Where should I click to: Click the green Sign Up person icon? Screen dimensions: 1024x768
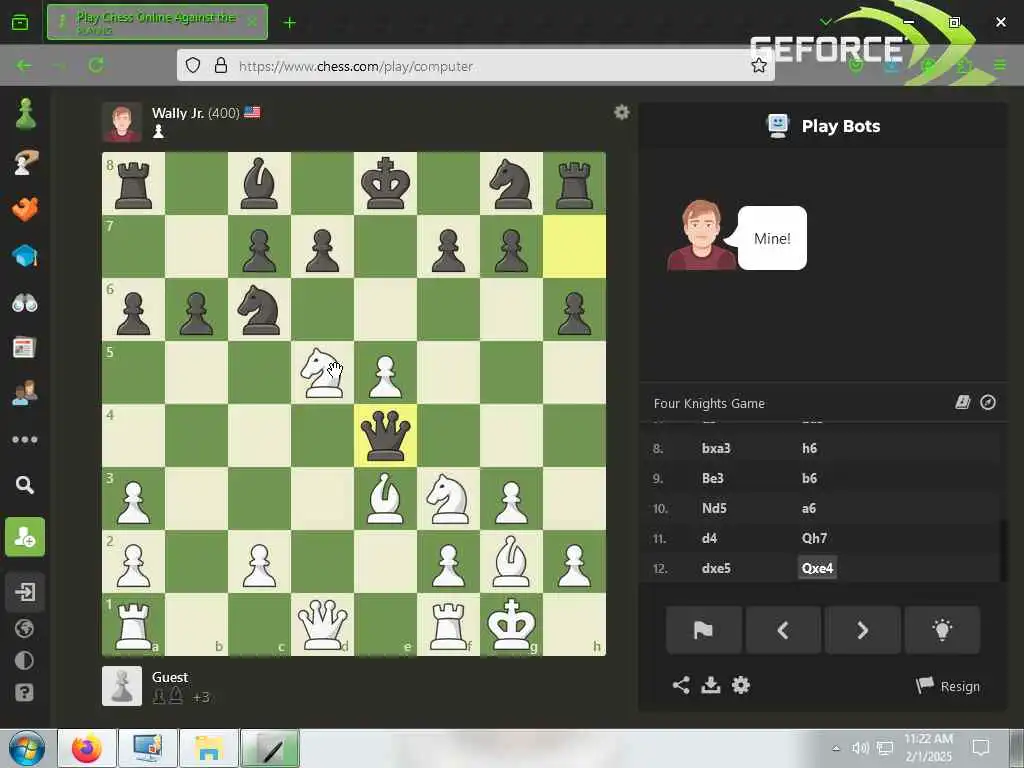coord(25,537)
